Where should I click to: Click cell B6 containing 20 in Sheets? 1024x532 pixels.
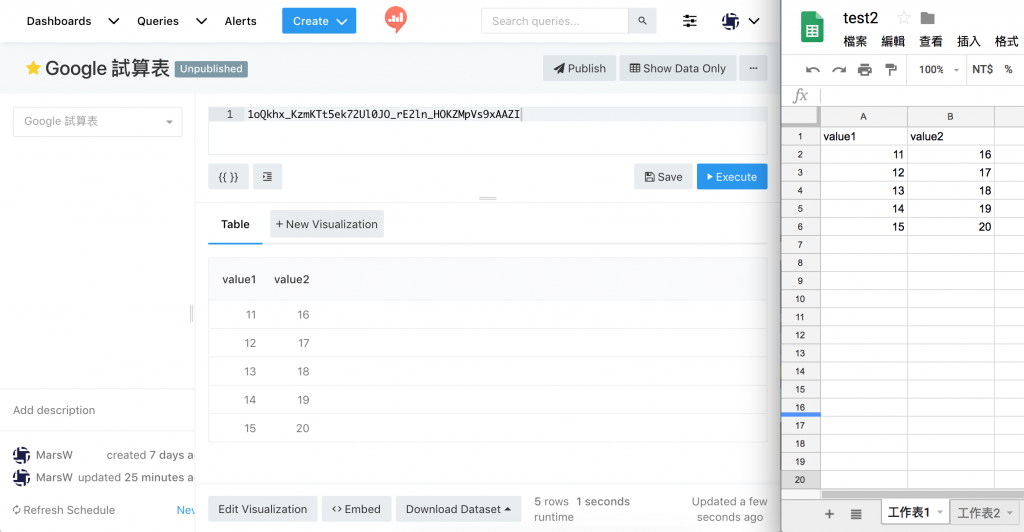pyautogui.click(x=950, y=227)
